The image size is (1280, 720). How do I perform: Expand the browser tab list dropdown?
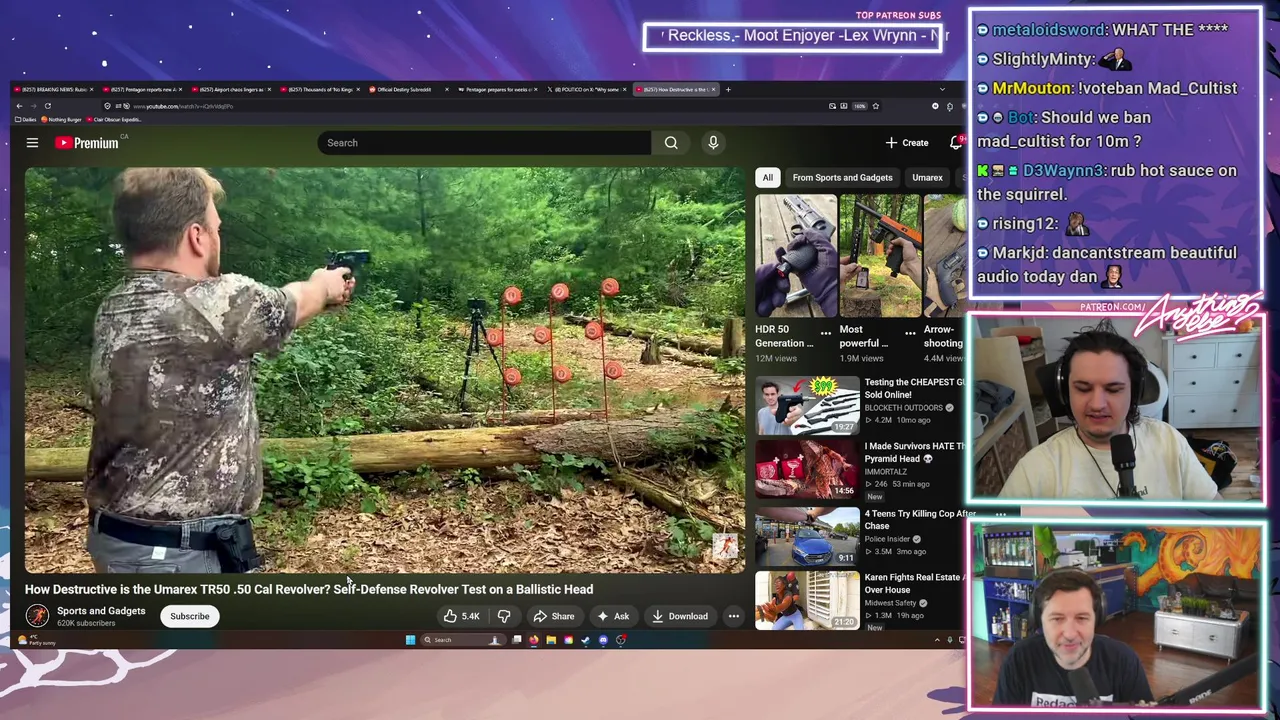[x=942, y=90]
